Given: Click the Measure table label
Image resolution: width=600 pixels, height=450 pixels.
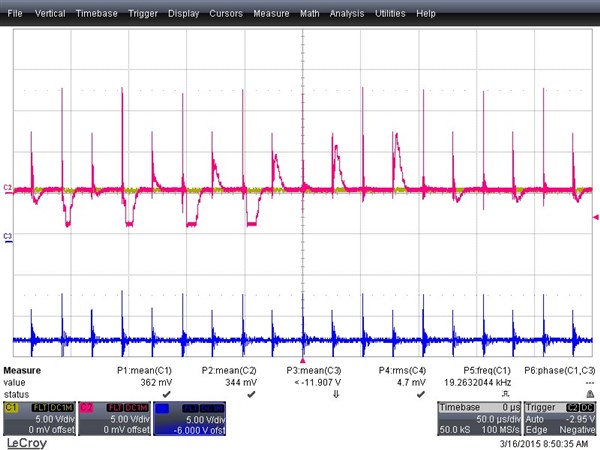Looking at the screenshot, I should click(22, 370).
